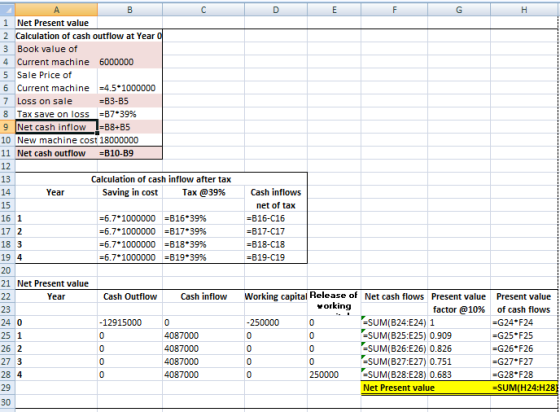Viewport: 560px width, 412px height.
Task: Select cell containing 18000000
Action: (130, 140)
